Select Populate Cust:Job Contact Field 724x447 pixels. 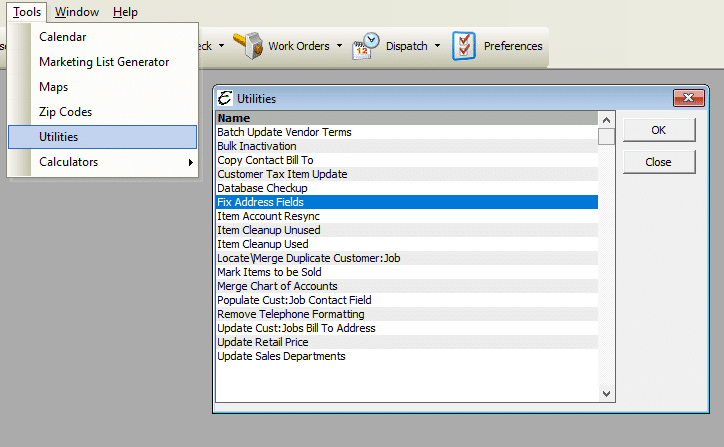pyautogui.click(x=407, y=300)
